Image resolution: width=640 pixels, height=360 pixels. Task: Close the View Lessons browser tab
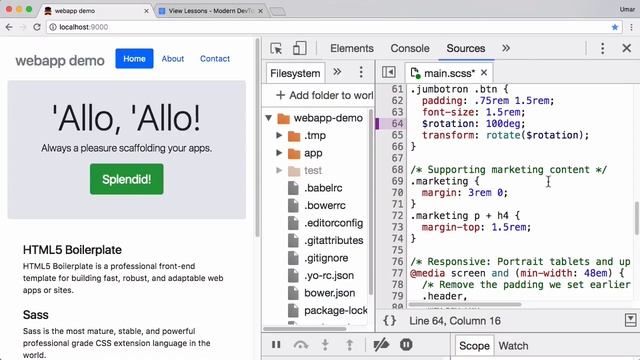coord(260,11)
